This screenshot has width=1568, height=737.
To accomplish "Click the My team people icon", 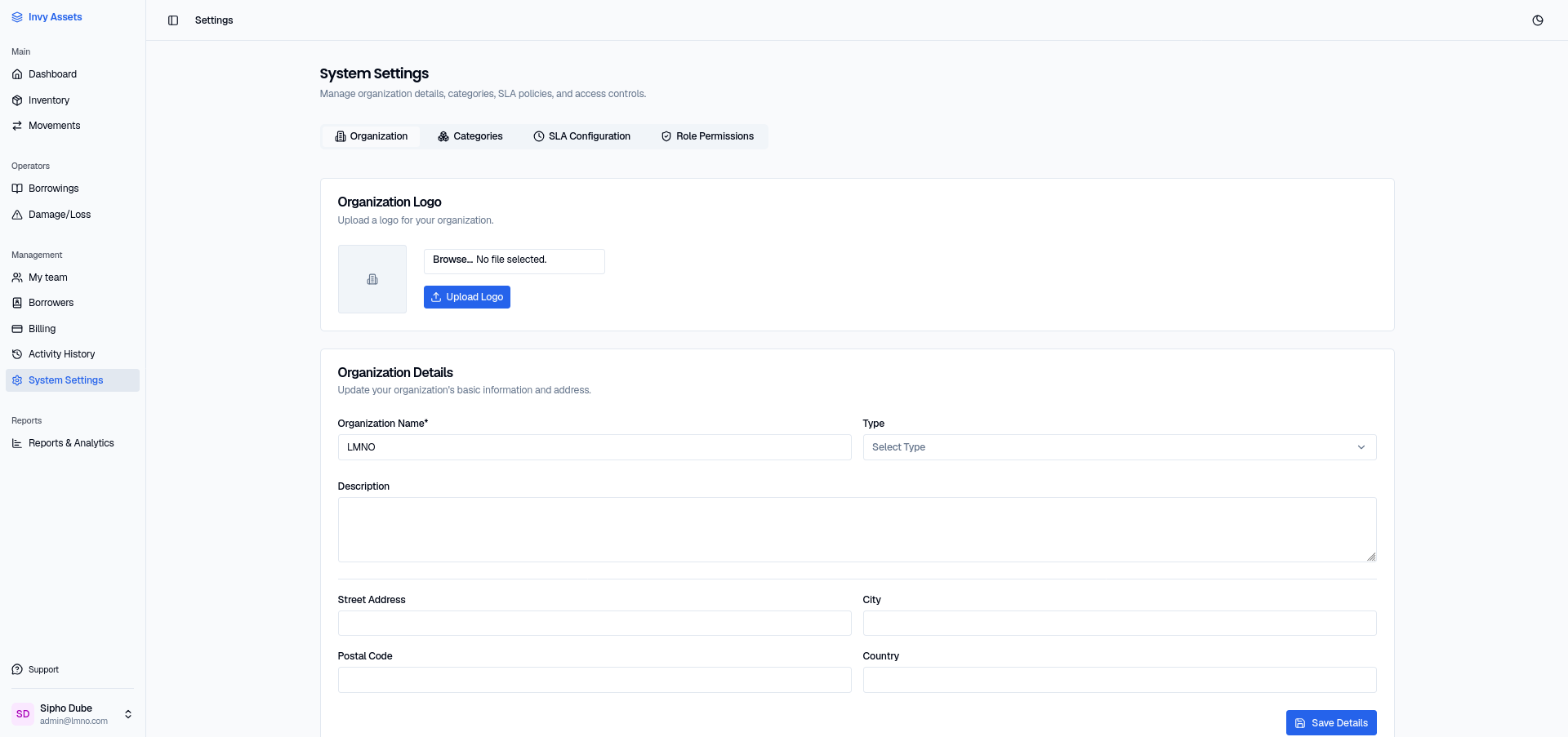I will [x=17, y=277].
